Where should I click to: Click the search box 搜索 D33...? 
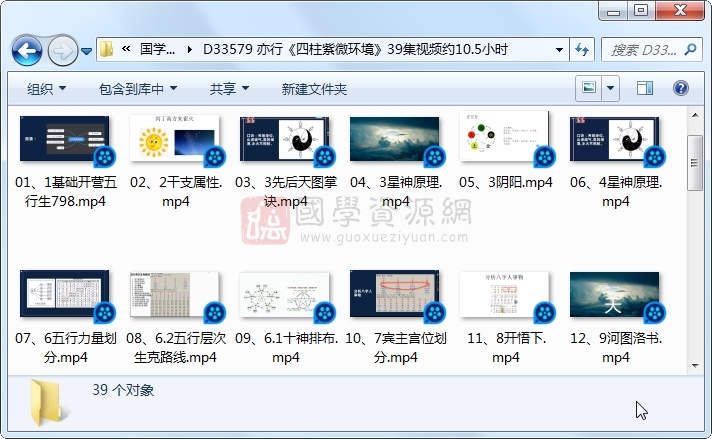point(643,49)
